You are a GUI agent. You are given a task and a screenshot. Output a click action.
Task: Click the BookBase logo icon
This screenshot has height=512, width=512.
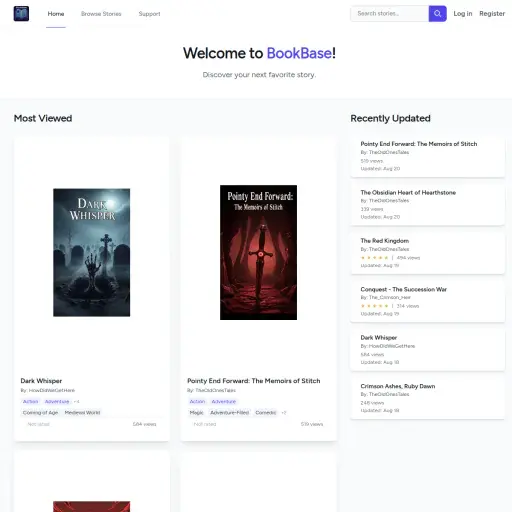(21, 14)
